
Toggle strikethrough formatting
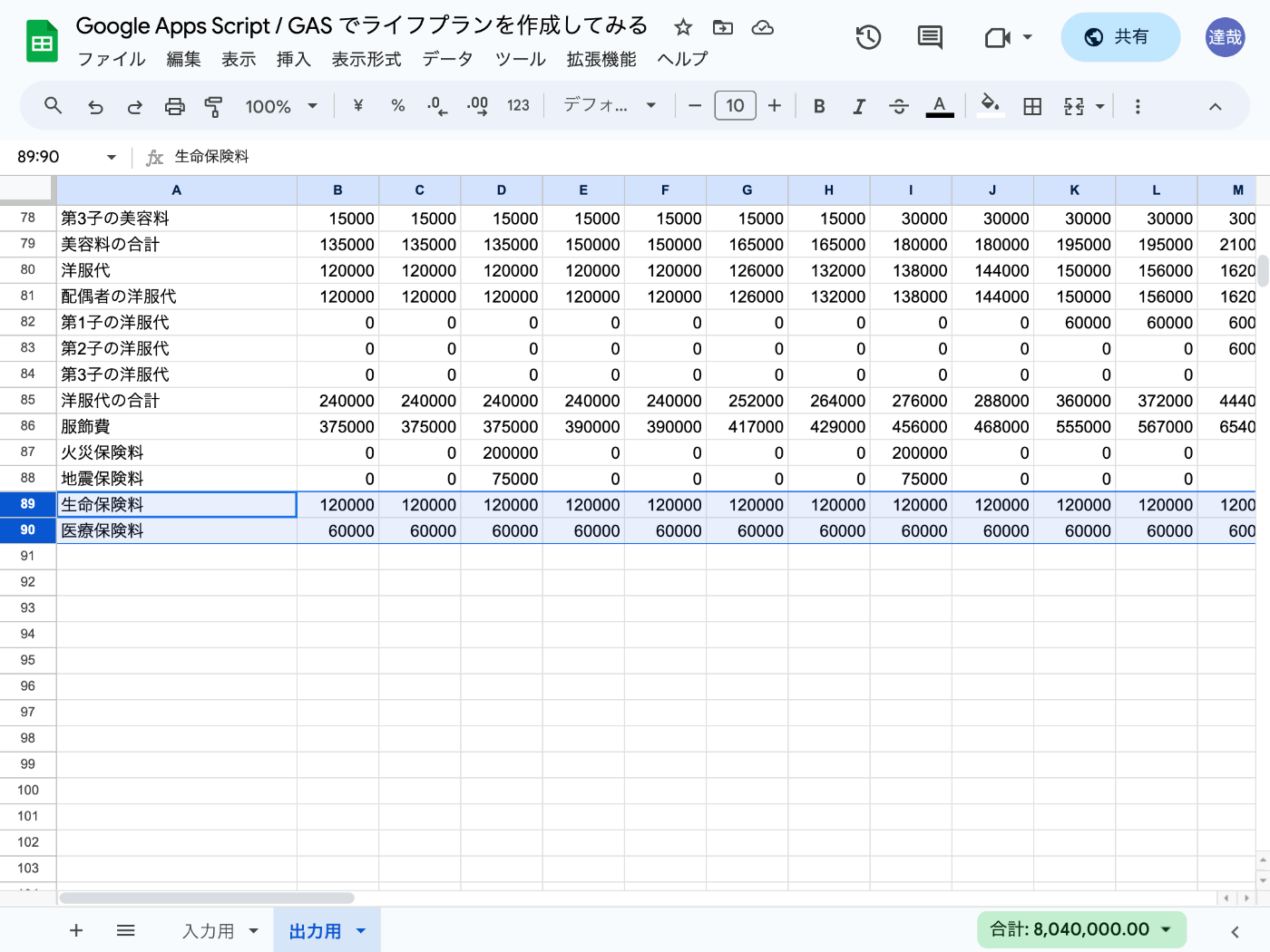point(899,106)
